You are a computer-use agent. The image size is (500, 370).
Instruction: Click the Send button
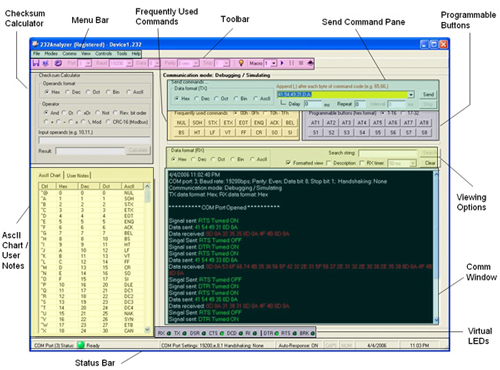428,95
